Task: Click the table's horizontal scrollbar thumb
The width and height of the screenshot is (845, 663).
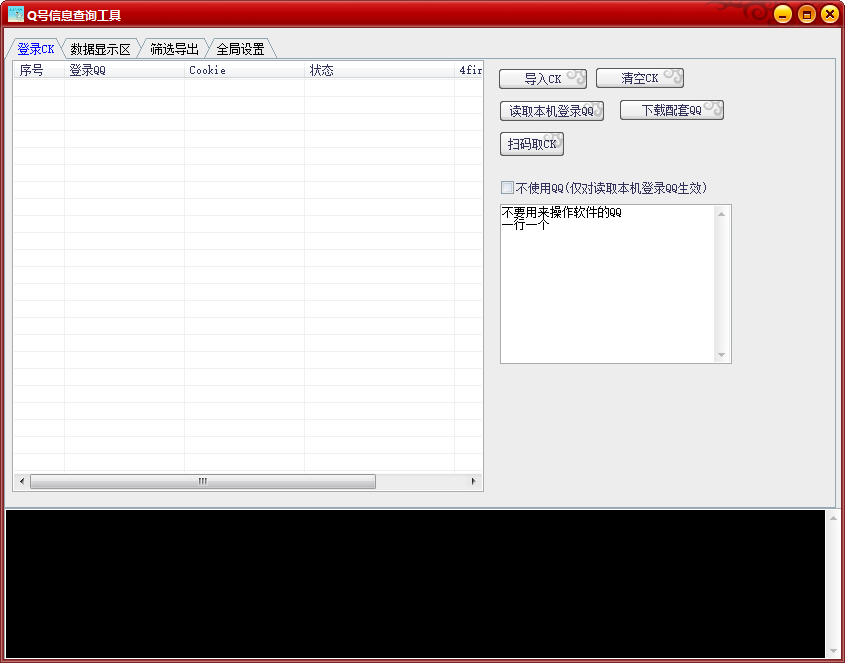Action: pos(203,481)
